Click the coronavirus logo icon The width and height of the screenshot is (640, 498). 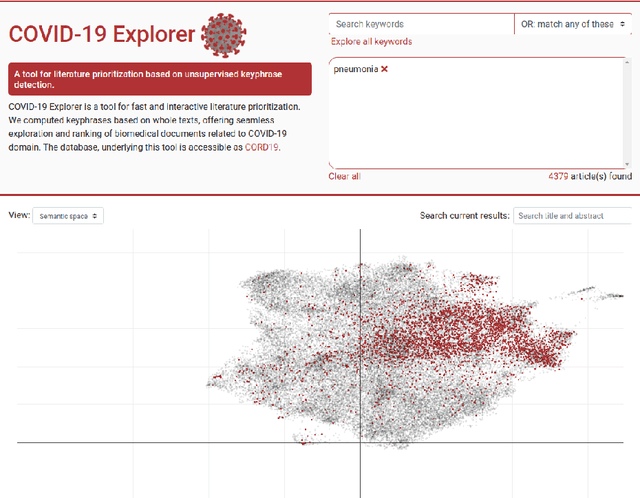click(x=224, y=35)
